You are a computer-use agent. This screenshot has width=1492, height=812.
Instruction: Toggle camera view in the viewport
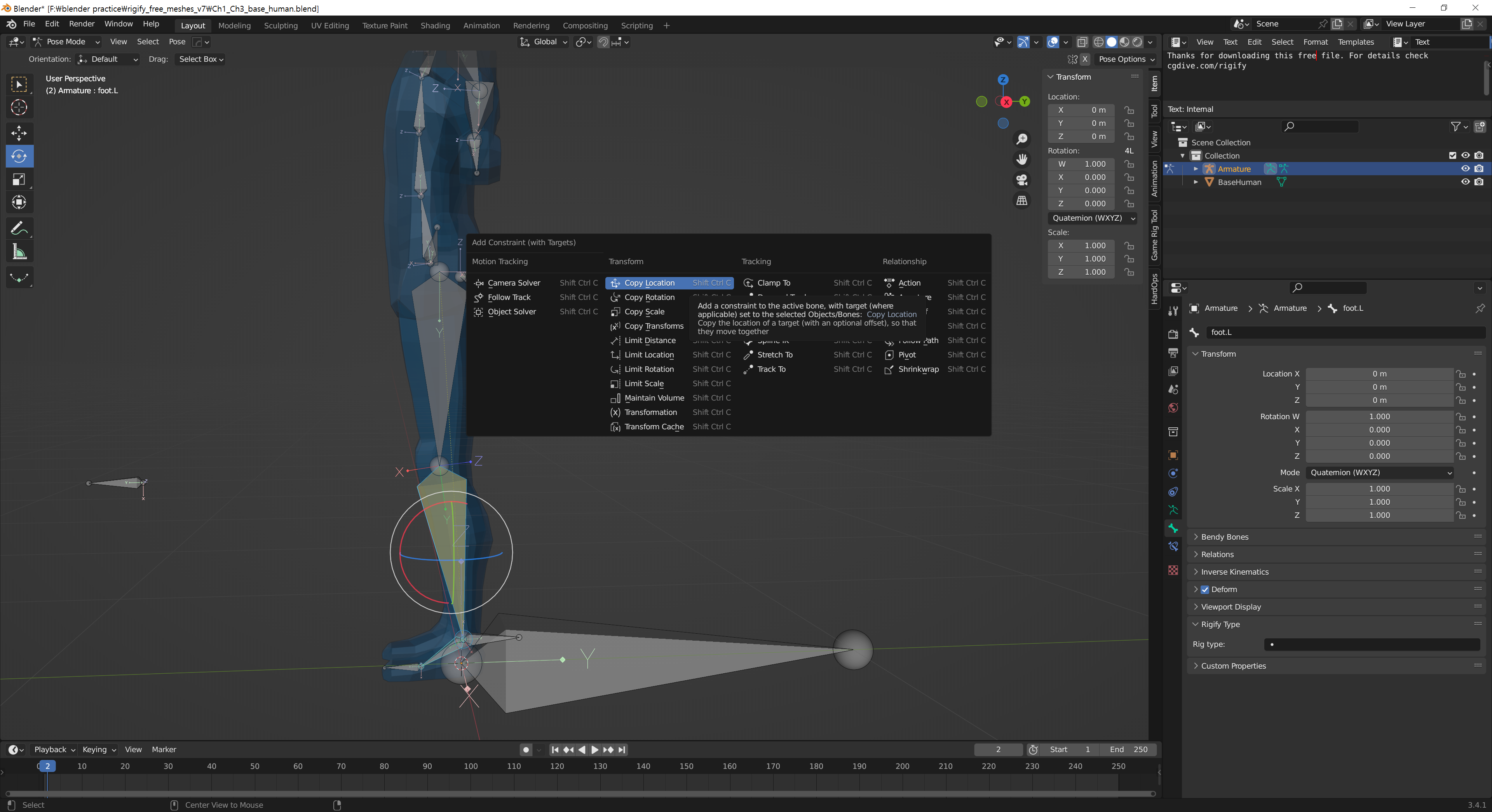1022,179
